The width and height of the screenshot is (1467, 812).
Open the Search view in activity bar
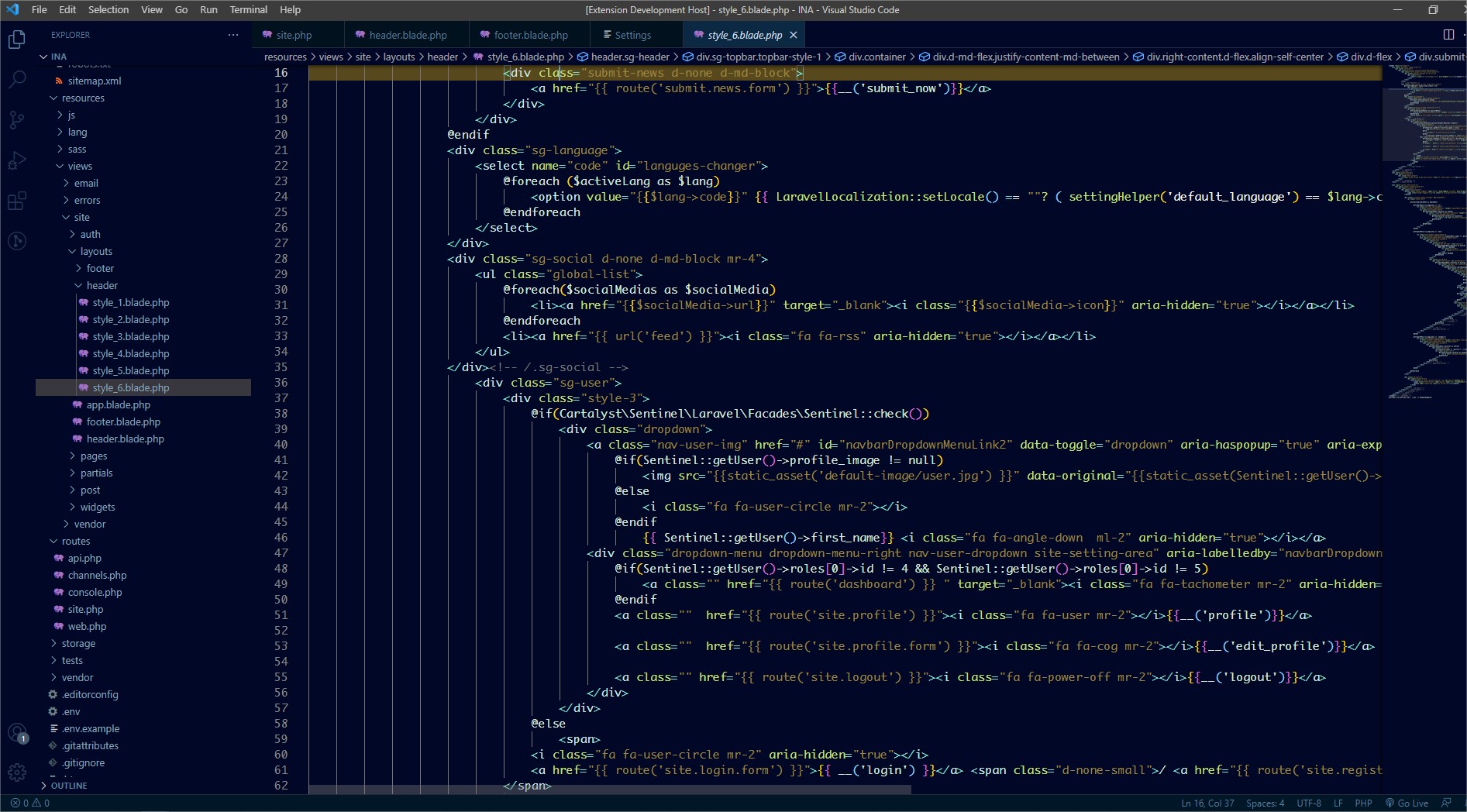(16, 79)
